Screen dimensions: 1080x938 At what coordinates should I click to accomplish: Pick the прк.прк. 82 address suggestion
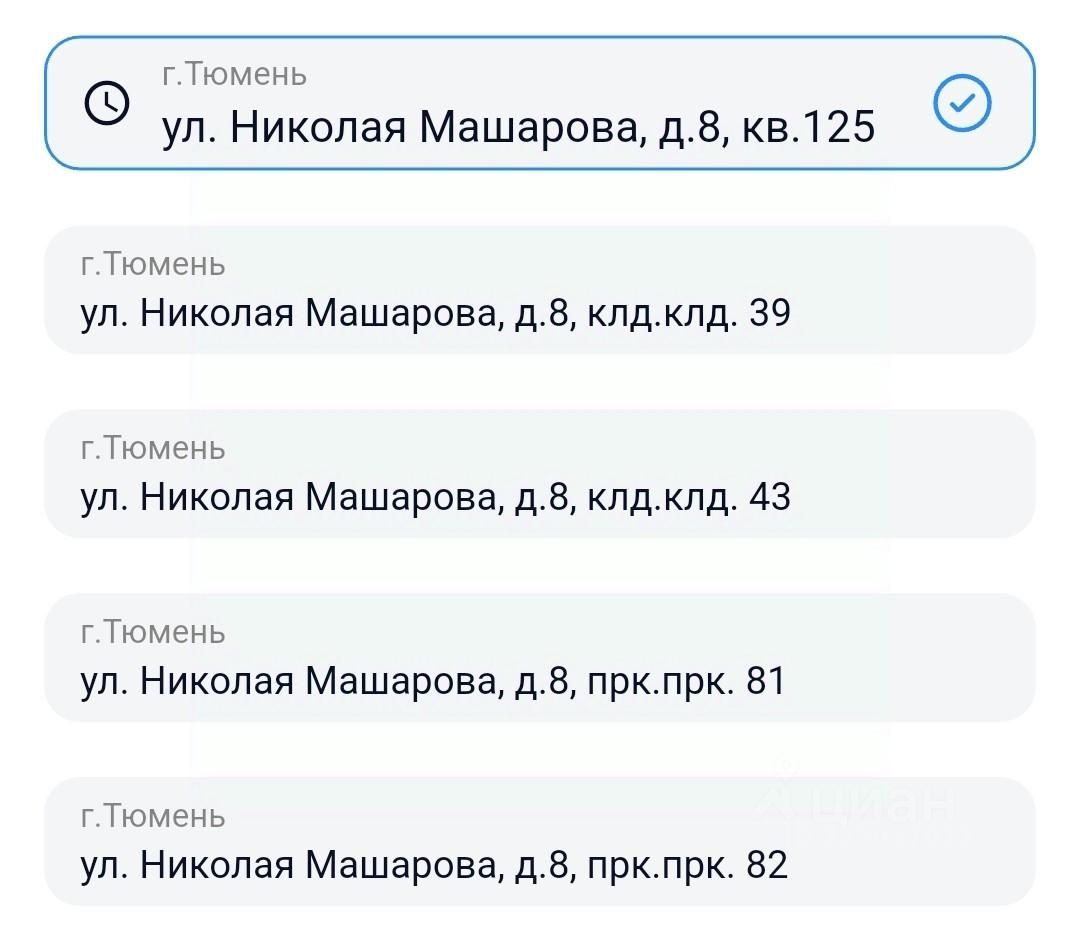point(434,864)
